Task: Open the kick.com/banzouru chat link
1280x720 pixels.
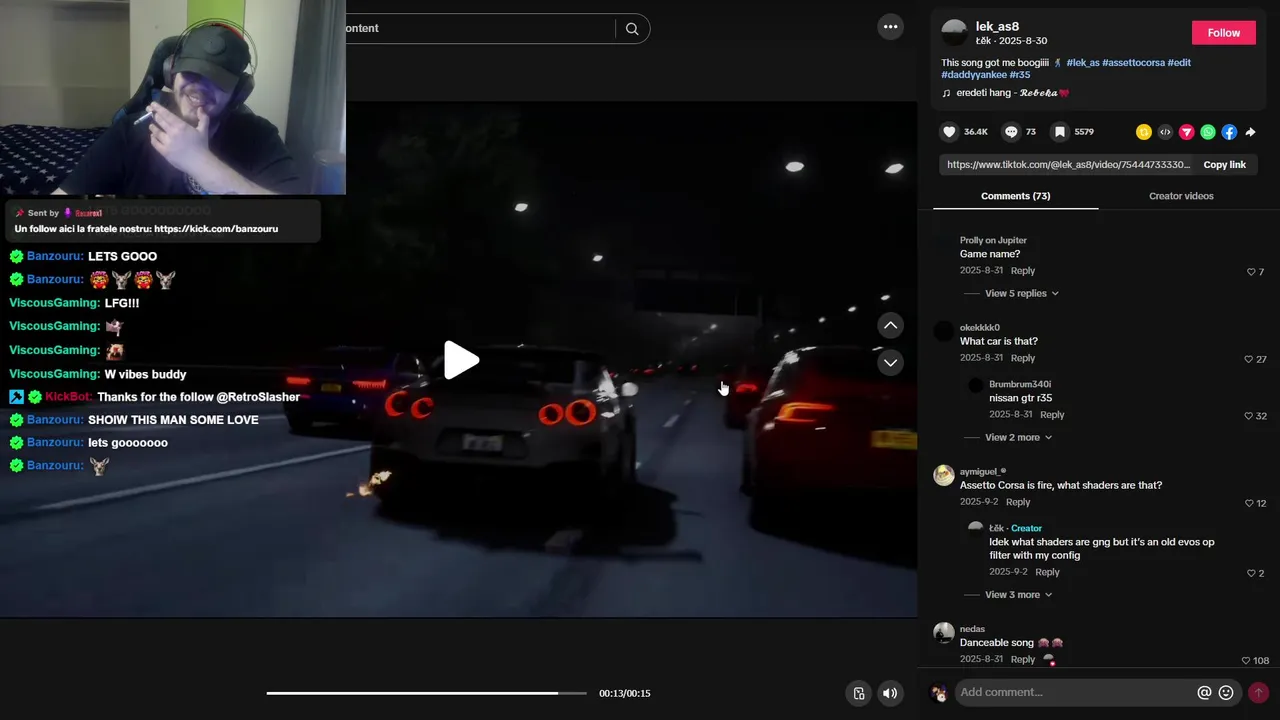Action: point(216,229)
